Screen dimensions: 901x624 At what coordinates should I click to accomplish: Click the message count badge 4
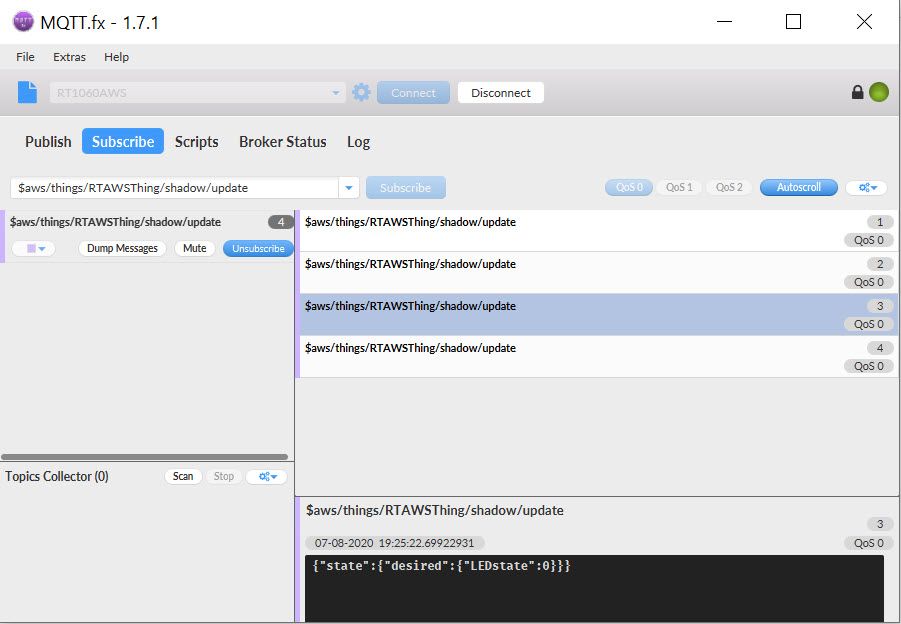(281, 222)
